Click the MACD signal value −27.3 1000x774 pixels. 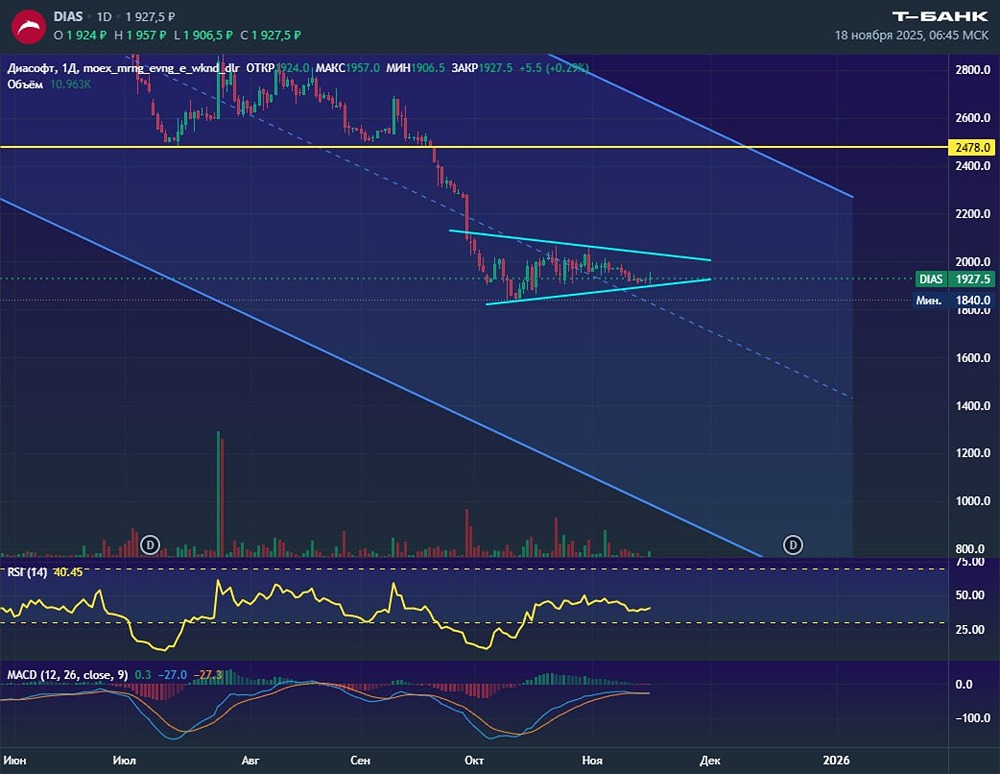tap(209, 675)
